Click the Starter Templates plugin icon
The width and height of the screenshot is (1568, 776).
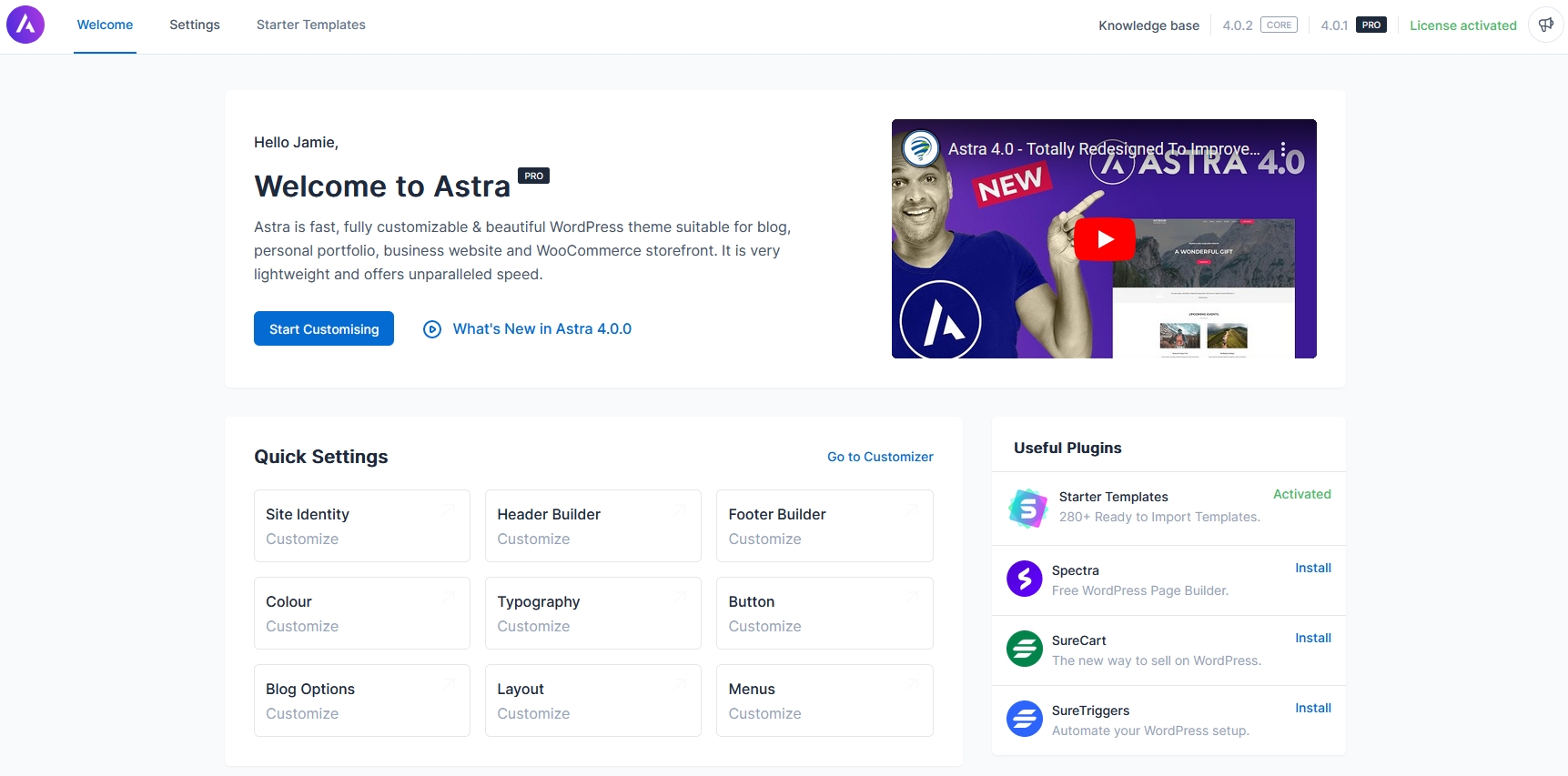click(1028, 509)
